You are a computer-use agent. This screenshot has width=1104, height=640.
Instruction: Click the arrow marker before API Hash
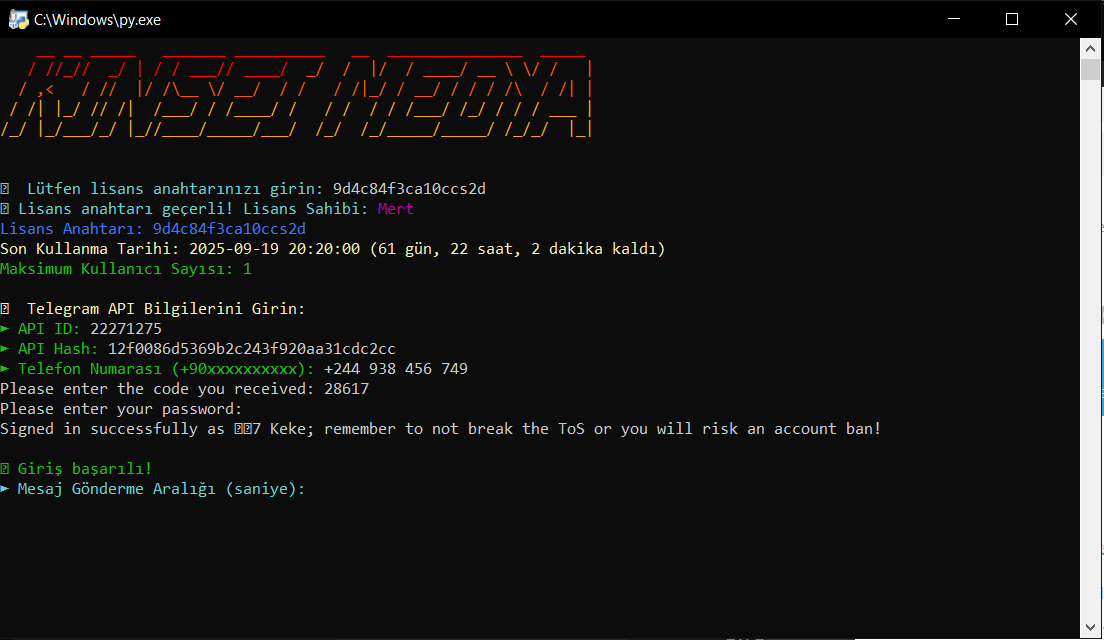tap(5, 349)
